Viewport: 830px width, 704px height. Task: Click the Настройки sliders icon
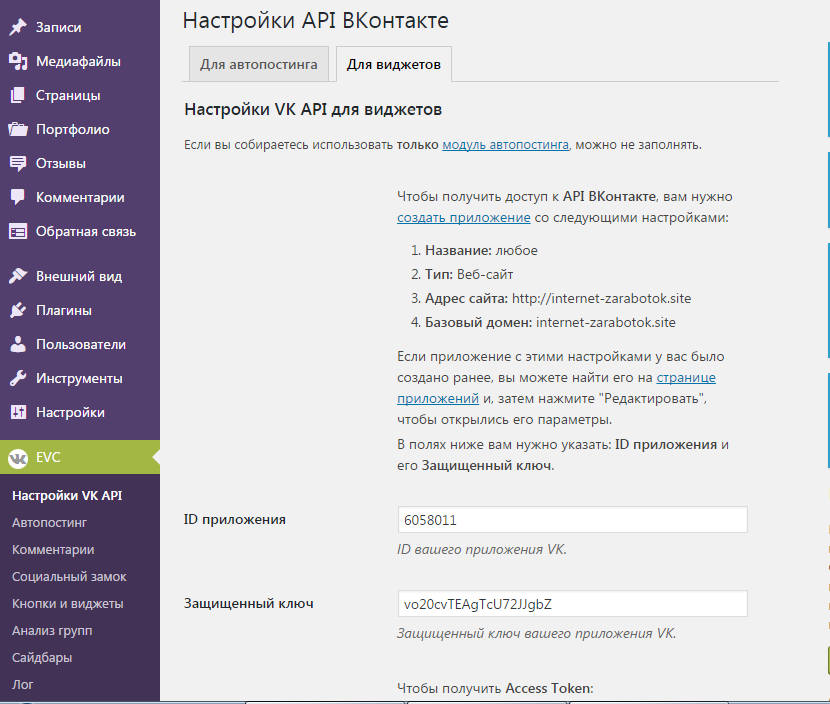tap(18, 412)
